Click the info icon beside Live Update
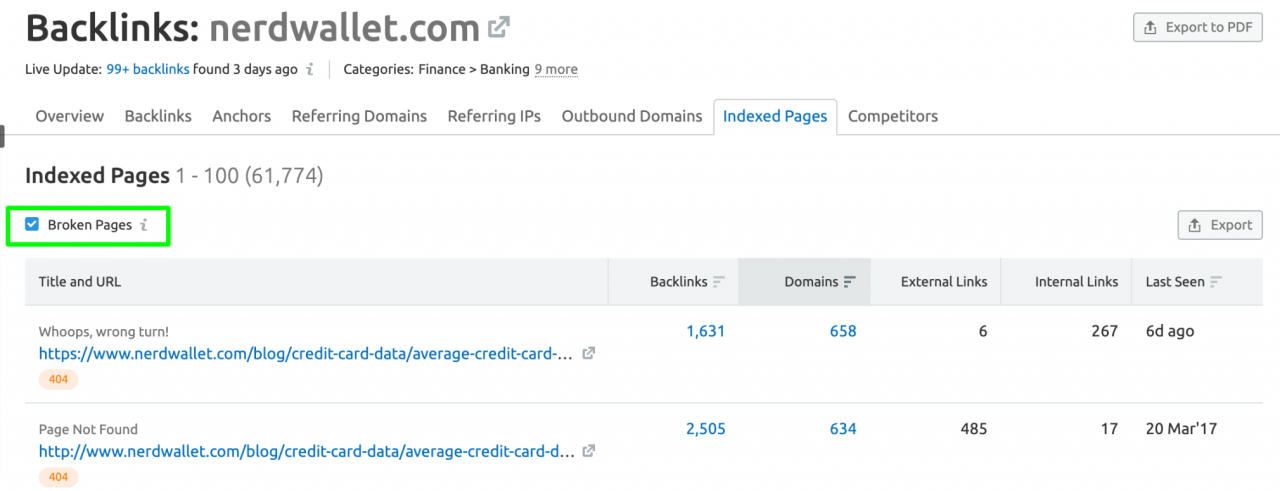 click(x=310, y=69)
